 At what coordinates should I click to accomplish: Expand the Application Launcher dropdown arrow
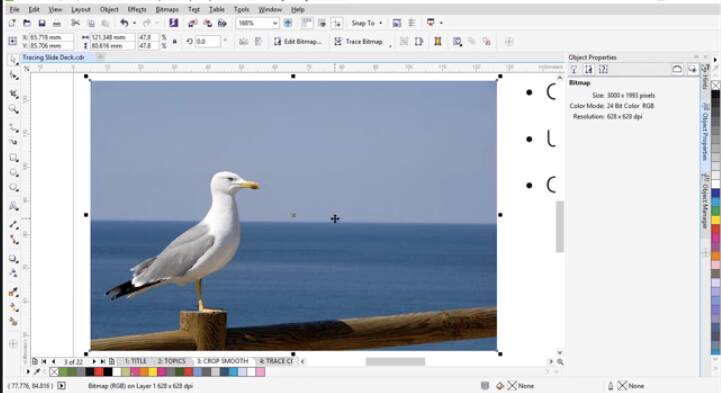441,23
